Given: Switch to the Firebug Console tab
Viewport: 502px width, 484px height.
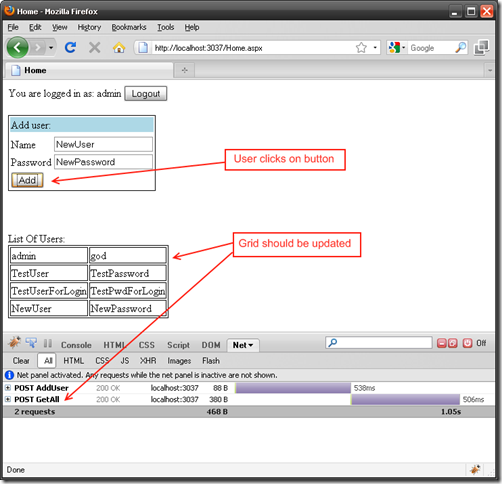Looking at the screenshot, I should pyautogui.click(x=76, y=345).
